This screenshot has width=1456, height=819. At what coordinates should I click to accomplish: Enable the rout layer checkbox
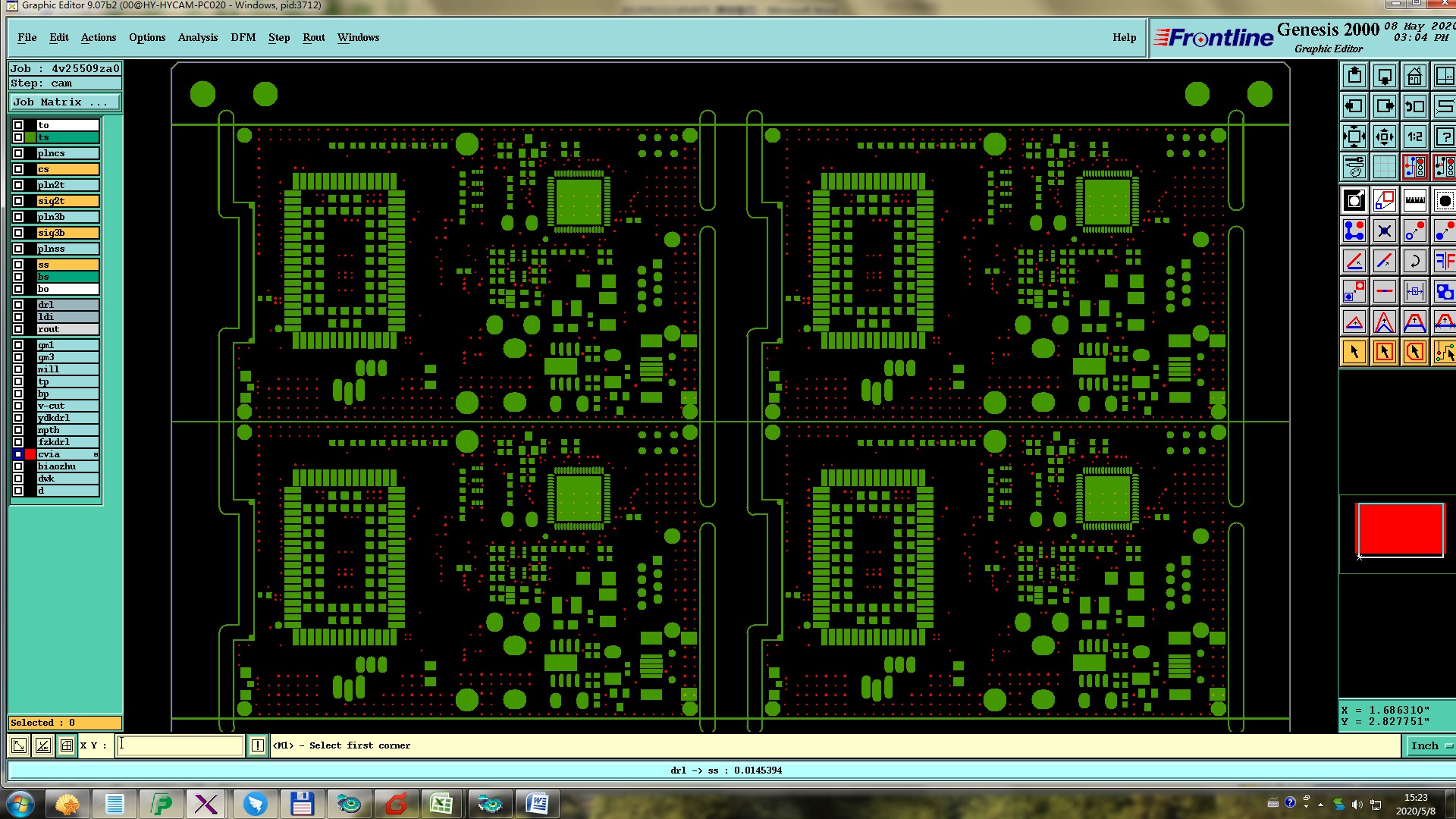(x=18, y=329)
